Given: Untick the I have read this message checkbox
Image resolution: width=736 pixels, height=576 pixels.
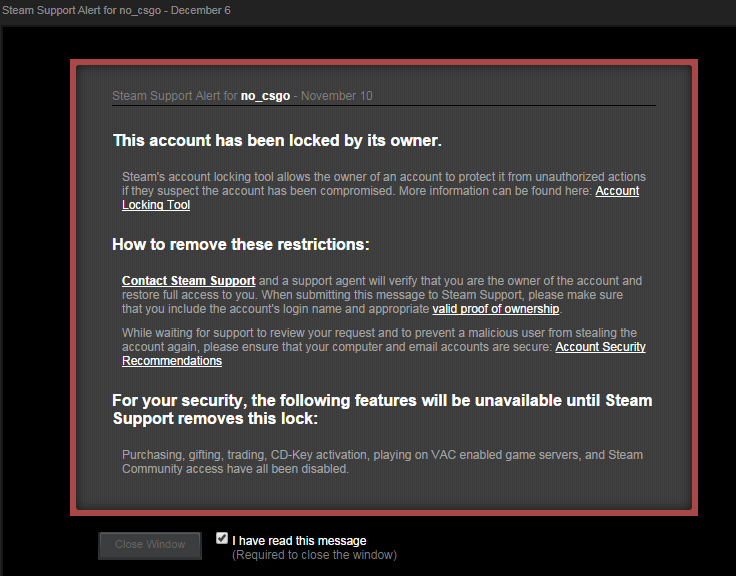Looking at the screenshot, I should [x=222, y=538].
